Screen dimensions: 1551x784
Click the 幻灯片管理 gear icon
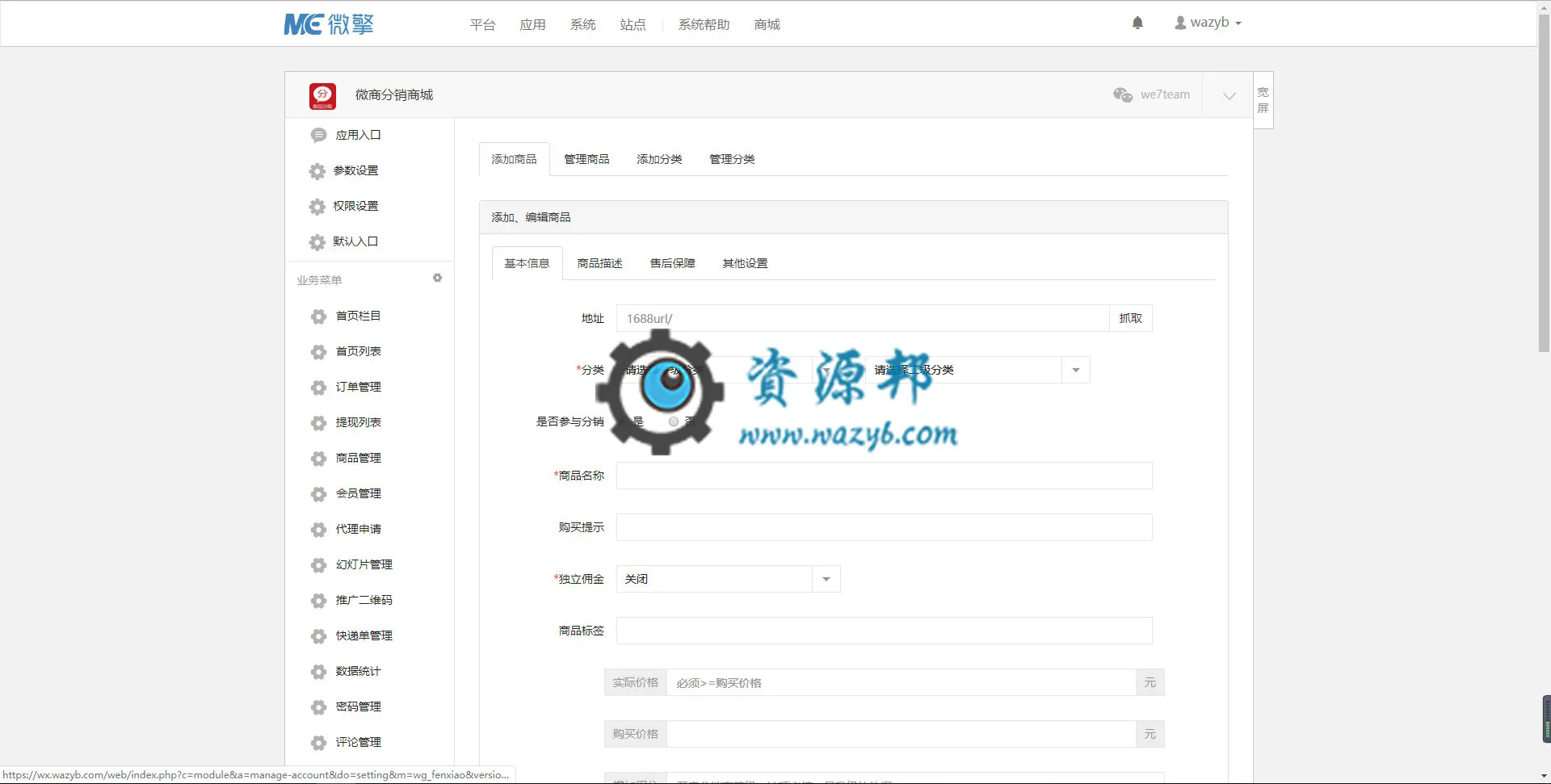(x=319, y=565)
